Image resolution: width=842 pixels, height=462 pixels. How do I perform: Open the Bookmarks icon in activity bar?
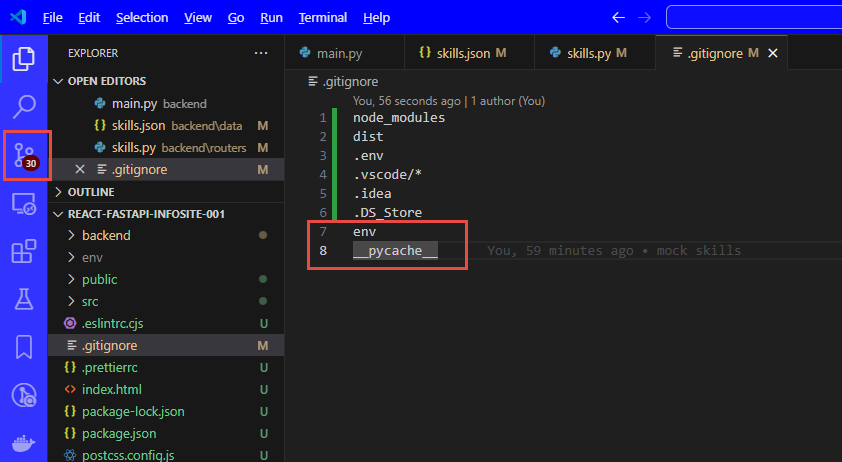(x=24, y=347)
